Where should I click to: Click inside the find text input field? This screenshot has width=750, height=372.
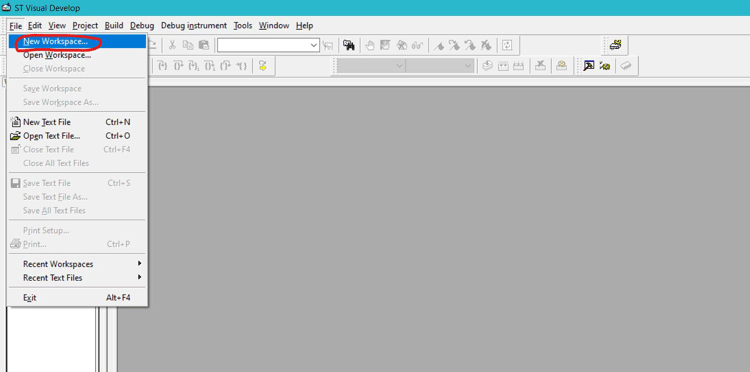(x=263, y=45)
